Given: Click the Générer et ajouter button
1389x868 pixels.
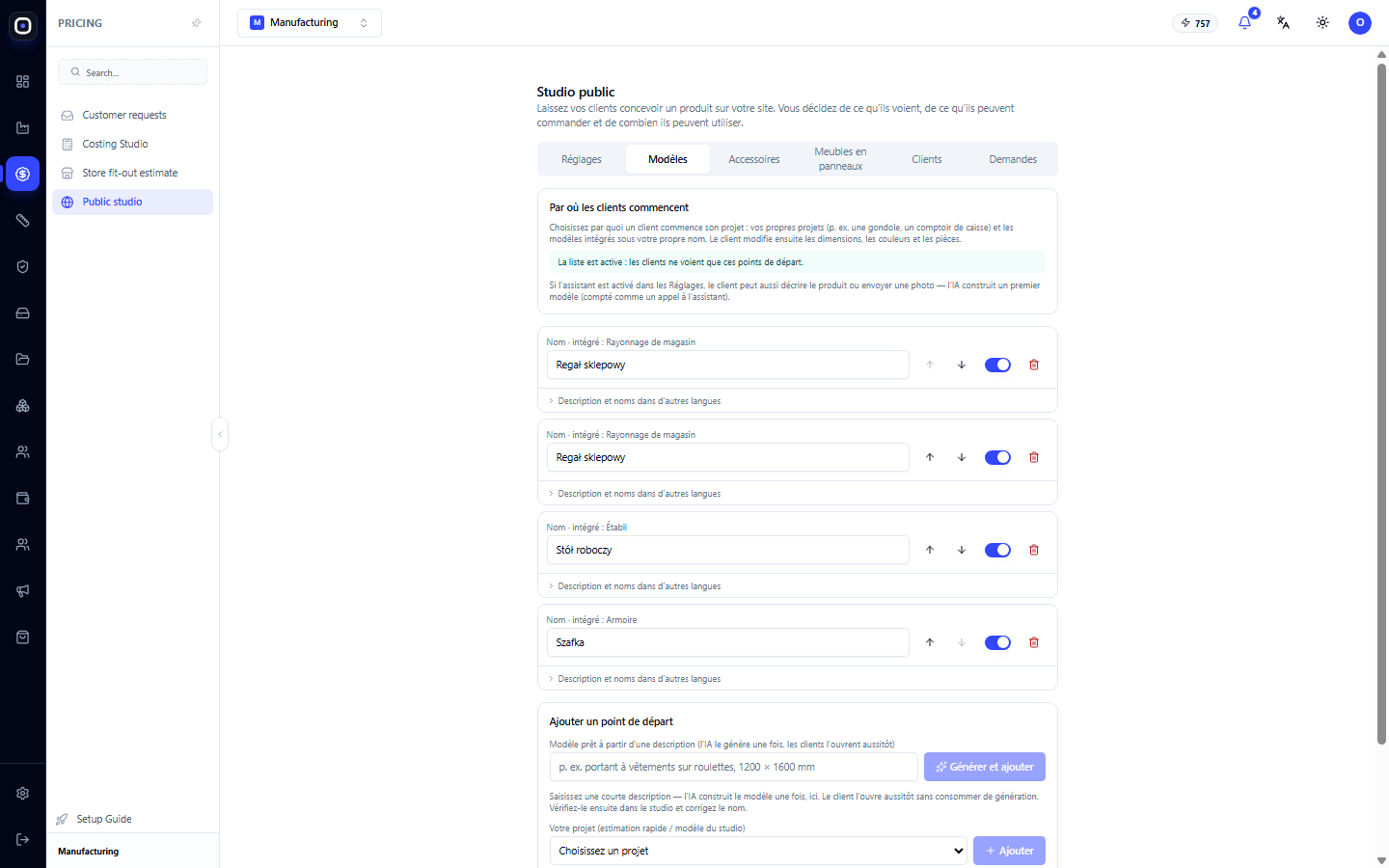Looking at the screenshot, I should 985,767.
